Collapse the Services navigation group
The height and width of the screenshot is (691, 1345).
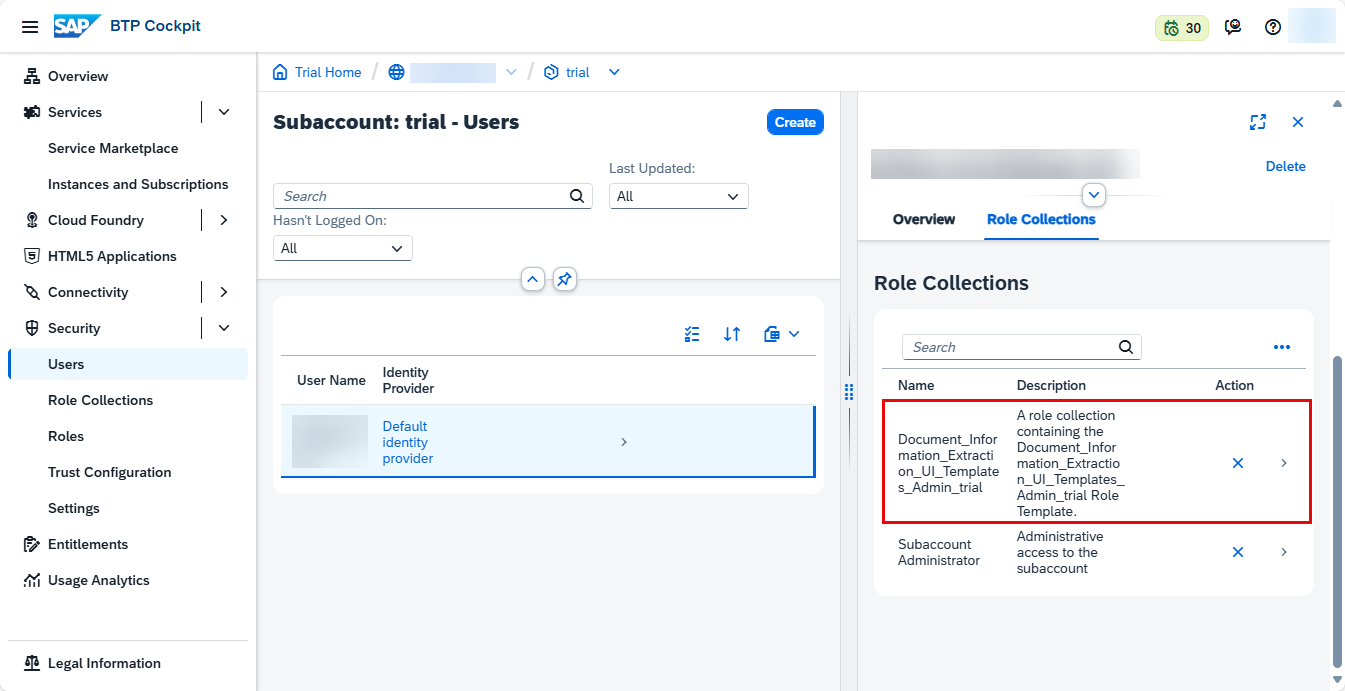(x=224, y=112)
